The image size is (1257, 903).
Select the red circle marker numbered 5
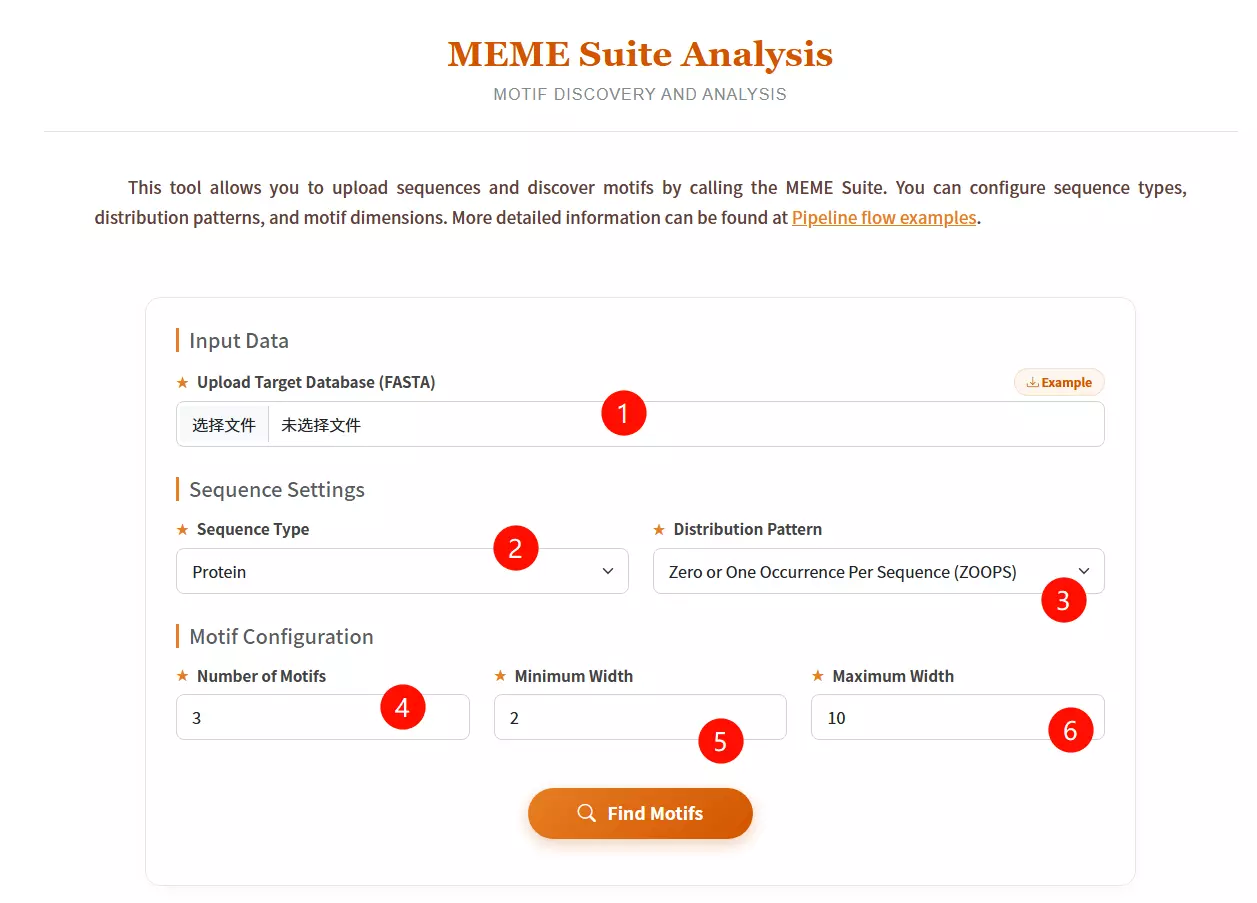click(x=720, y=741)
